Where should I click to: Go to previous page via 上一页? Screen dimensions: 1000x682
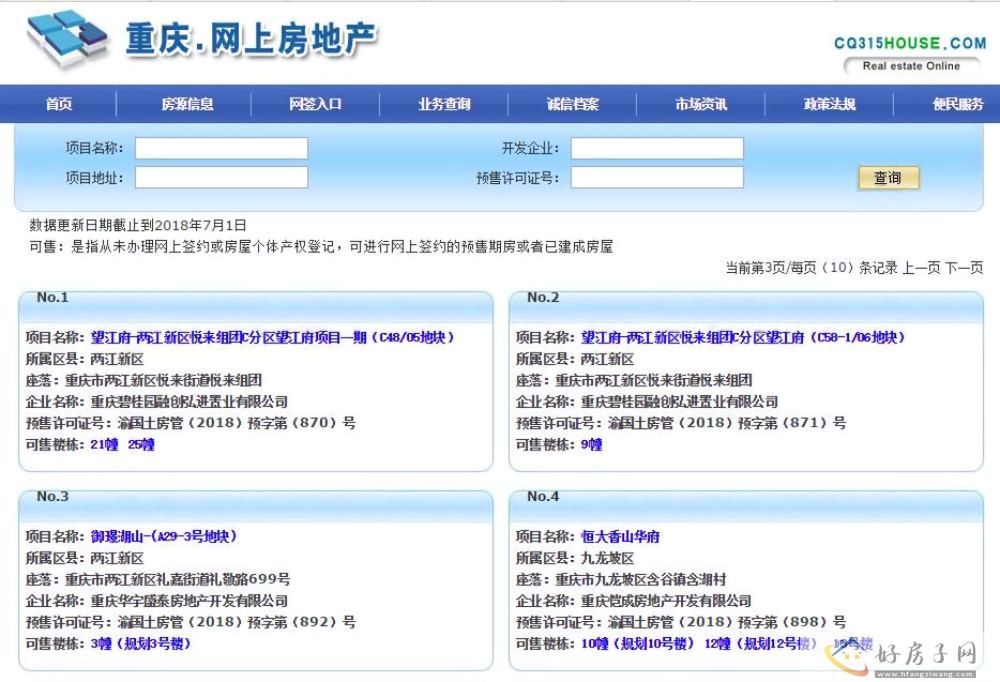tap(921, 268)
